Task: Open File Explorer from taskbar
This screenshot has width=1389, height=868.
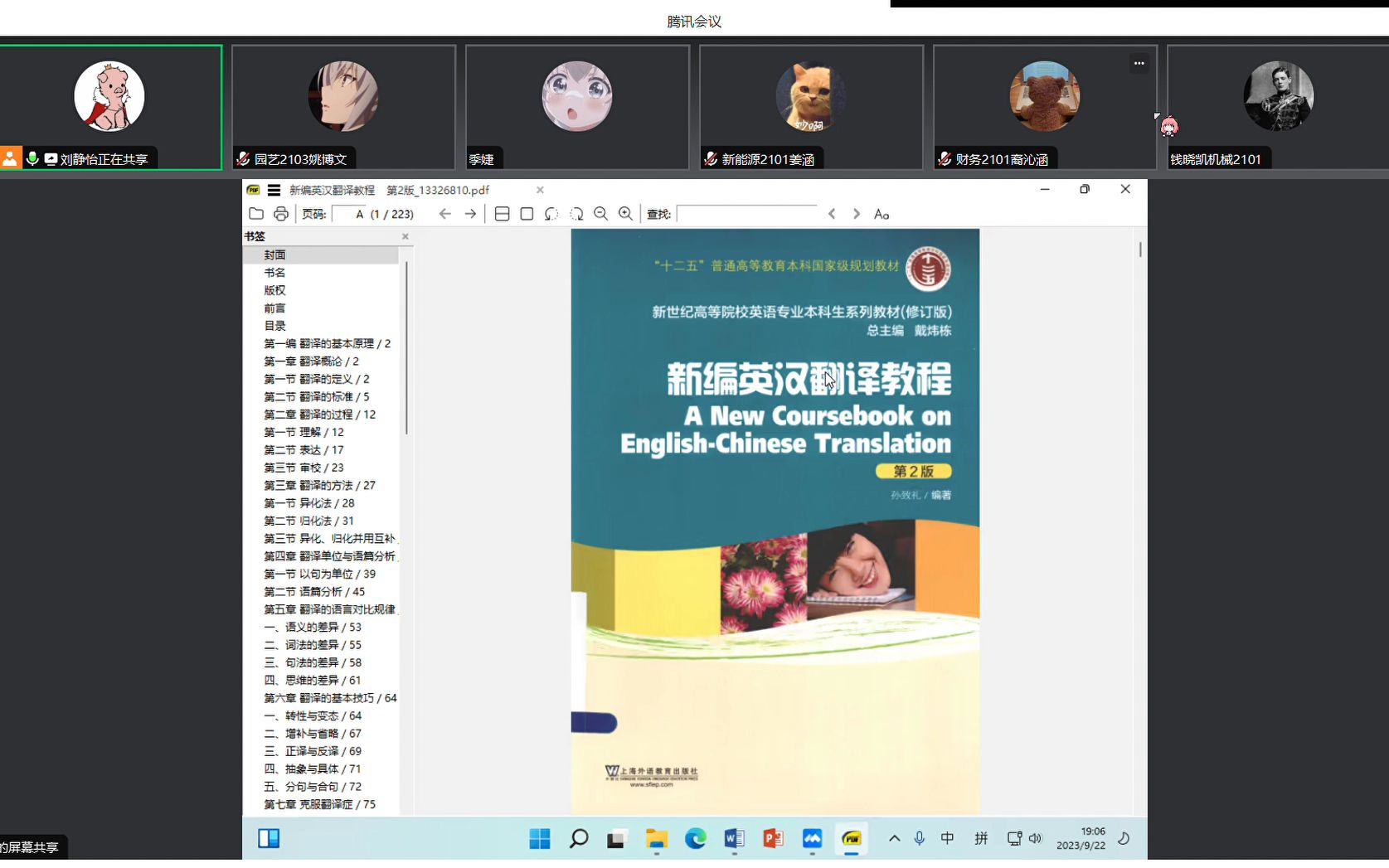Action: [657, 839]
